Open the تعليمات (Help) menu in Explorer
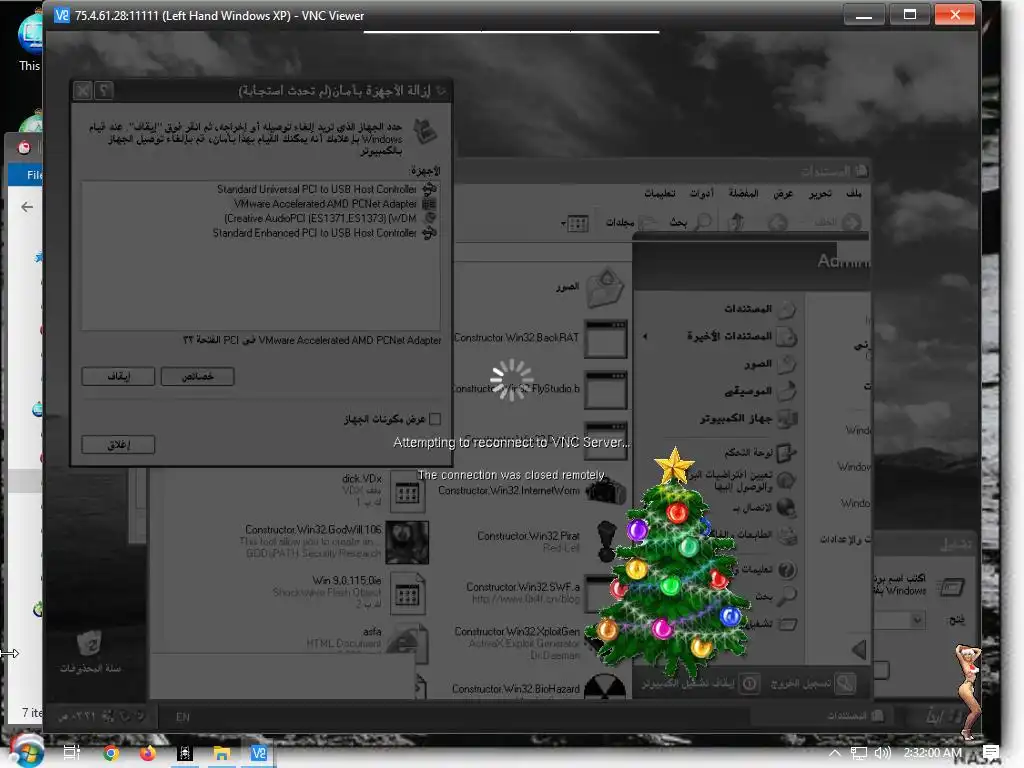Screen dimensions: 1024x768 660,193
